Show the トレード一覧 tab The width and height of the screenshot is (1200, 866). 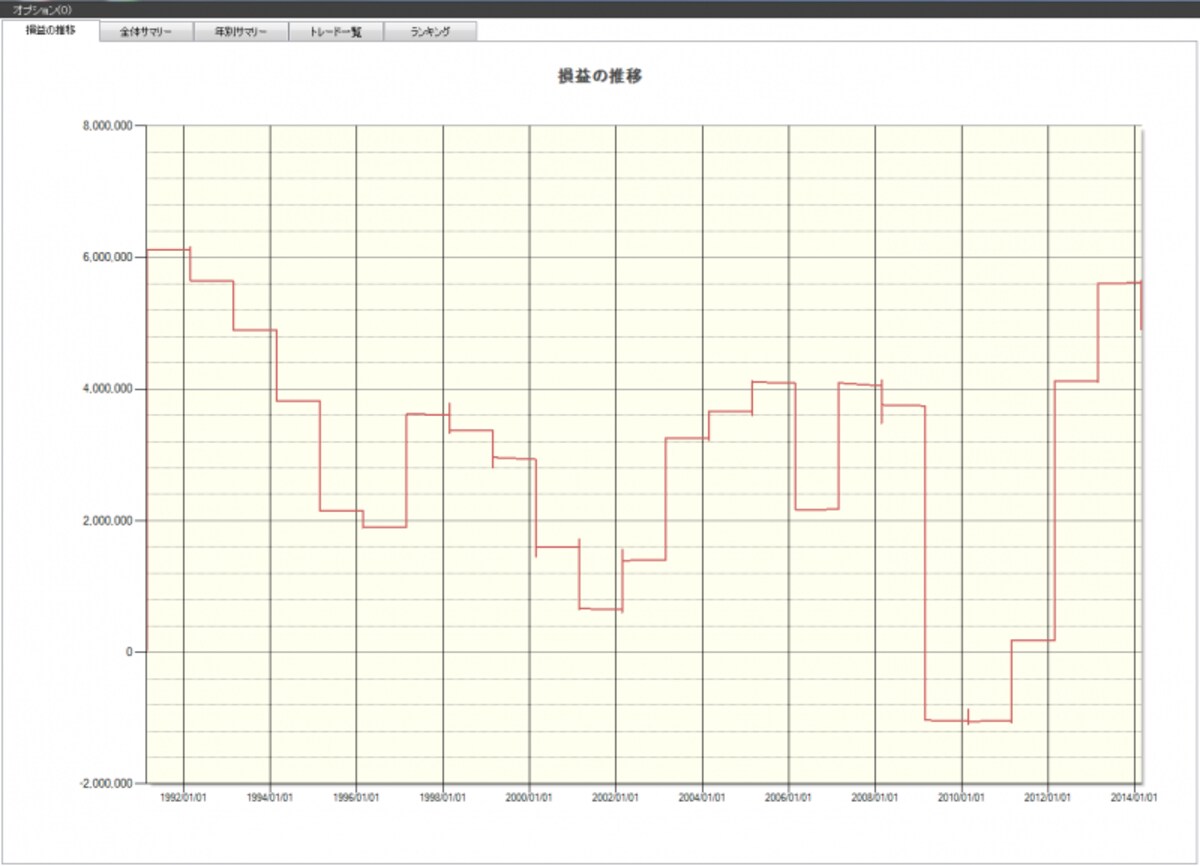pyautogui.click(x=336, y=31)
